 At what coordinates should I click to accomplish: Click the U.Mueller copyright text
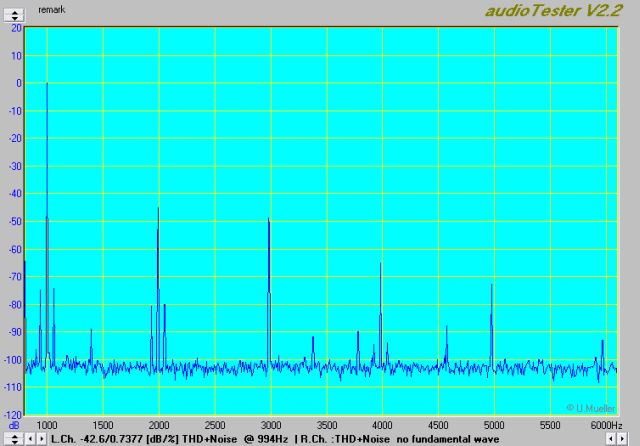tap(590, 408)
